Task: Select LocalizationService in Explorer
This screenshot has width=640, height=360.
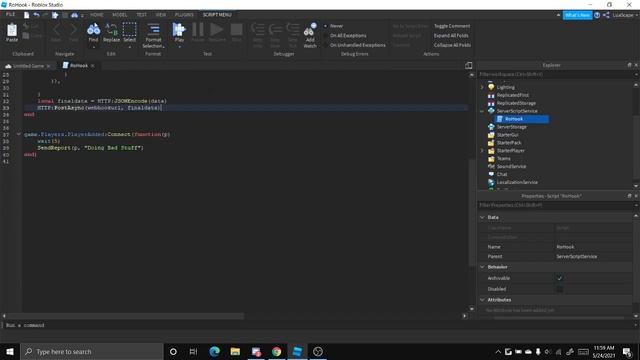Action: (x=517, y=182)
